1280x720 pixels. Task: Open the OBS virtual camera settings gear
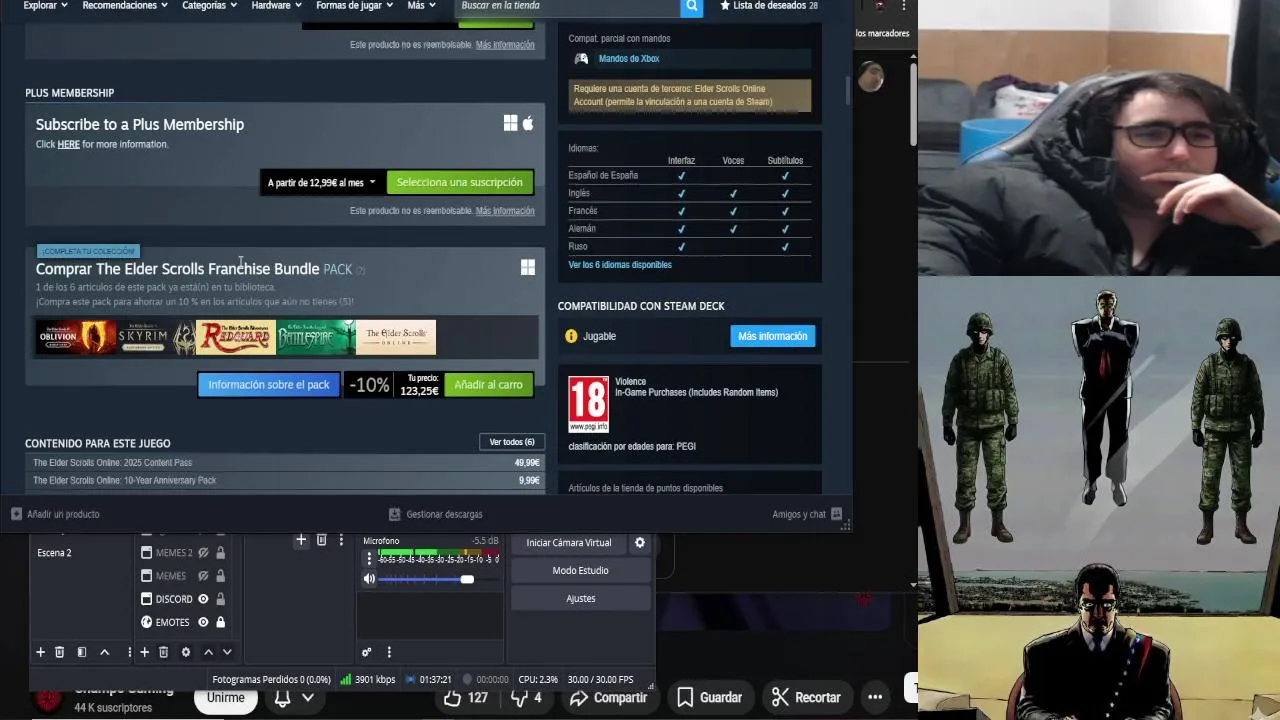(x=640, y=542)
